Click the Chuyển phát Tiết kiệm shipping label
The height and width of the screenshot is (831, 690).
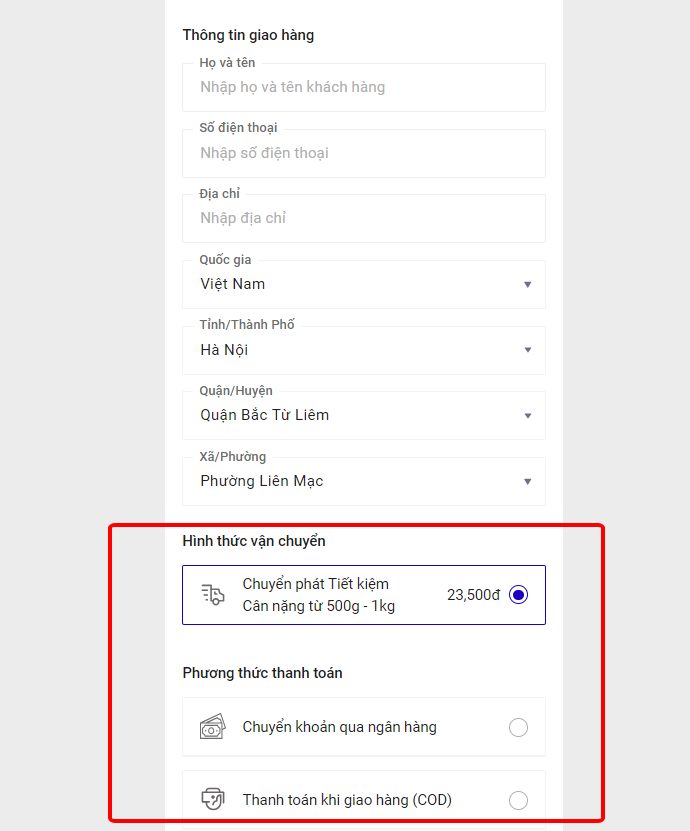point(316,584)
